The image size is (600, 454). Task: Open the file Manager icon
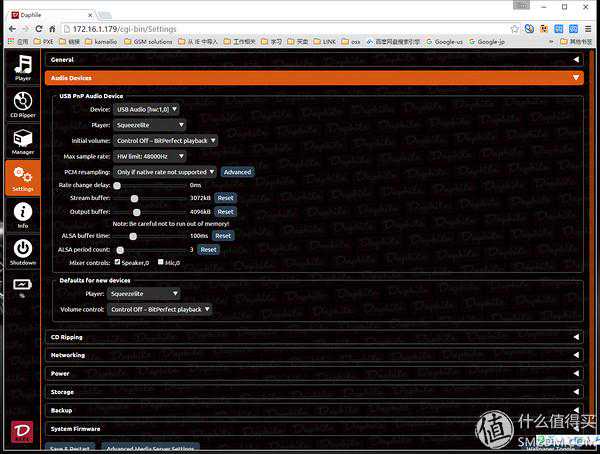point(22,141)
